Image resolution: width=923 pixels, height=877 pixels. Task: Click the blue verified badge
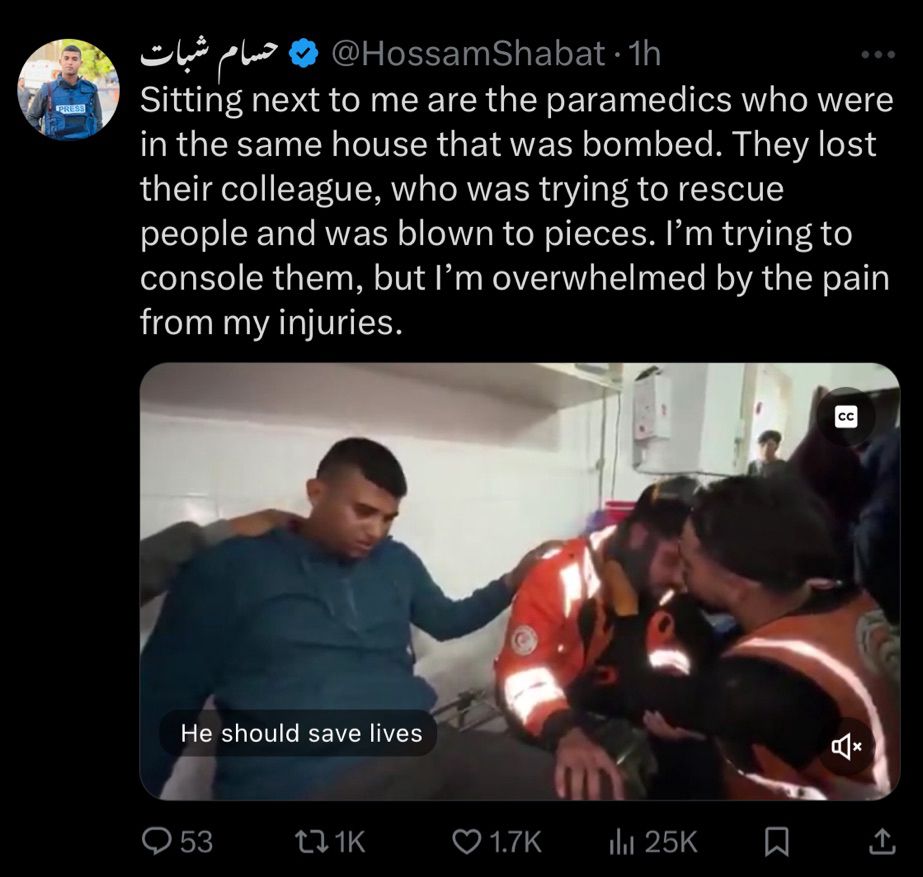pyautogui.click(x=303, y=55)
